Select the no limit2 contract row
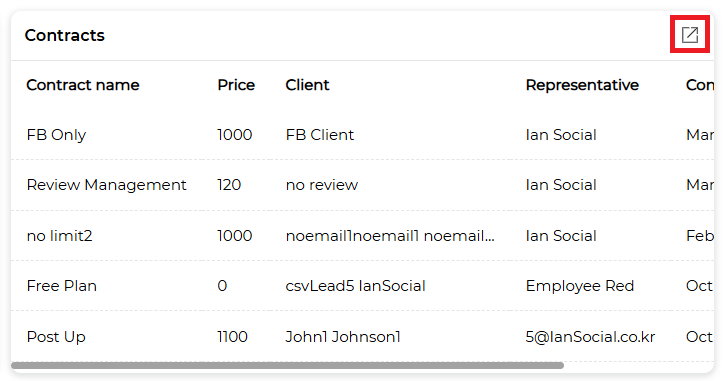This screenshot has width=724, height=381. tap(362, 236)
